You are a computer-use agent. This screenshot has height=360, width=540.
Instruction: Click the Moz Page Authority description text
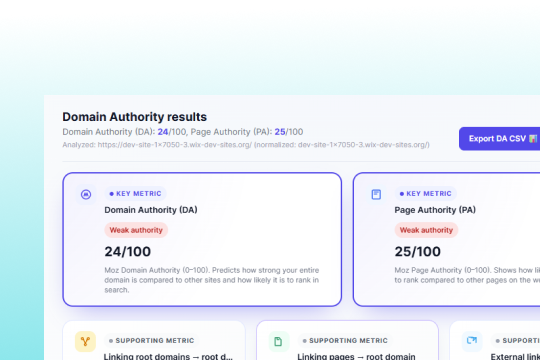point(467,275)
